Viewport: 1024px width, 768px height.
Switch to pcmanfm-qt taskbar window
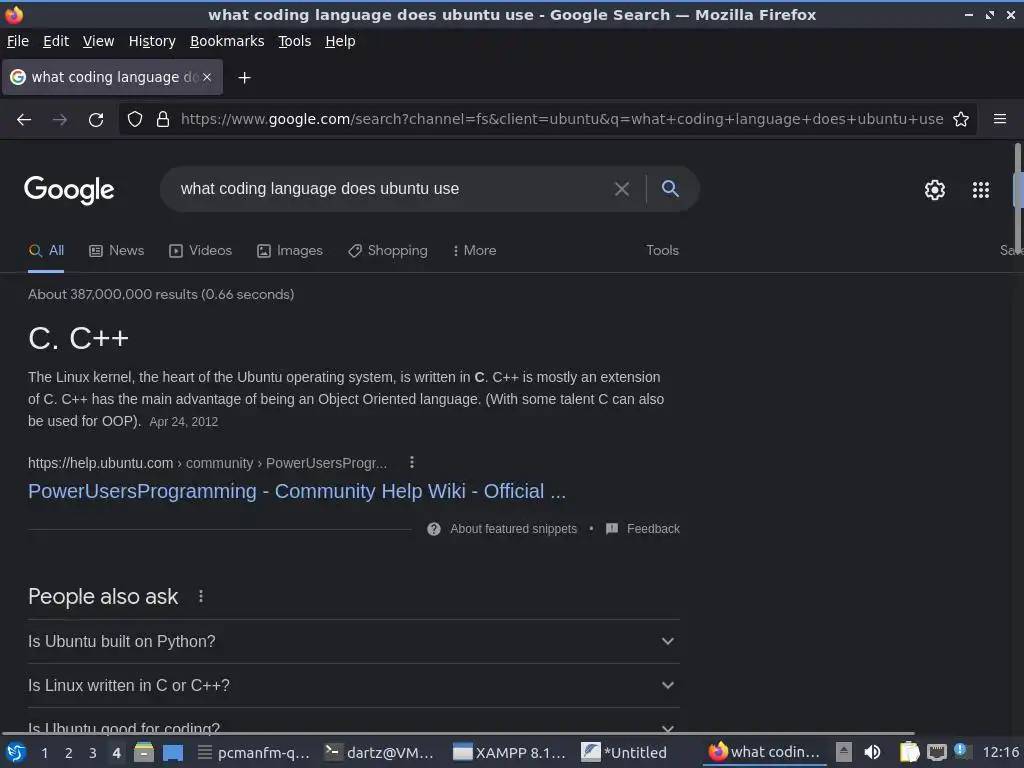pyautogui.click(x=254, y=752)
